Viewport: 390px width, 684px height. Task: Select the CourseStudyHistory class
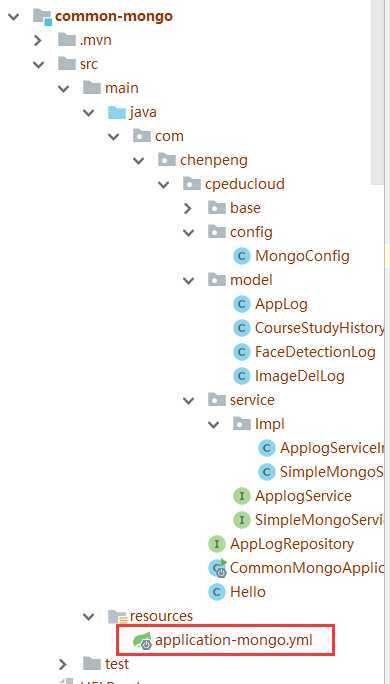tap(309, 328)
